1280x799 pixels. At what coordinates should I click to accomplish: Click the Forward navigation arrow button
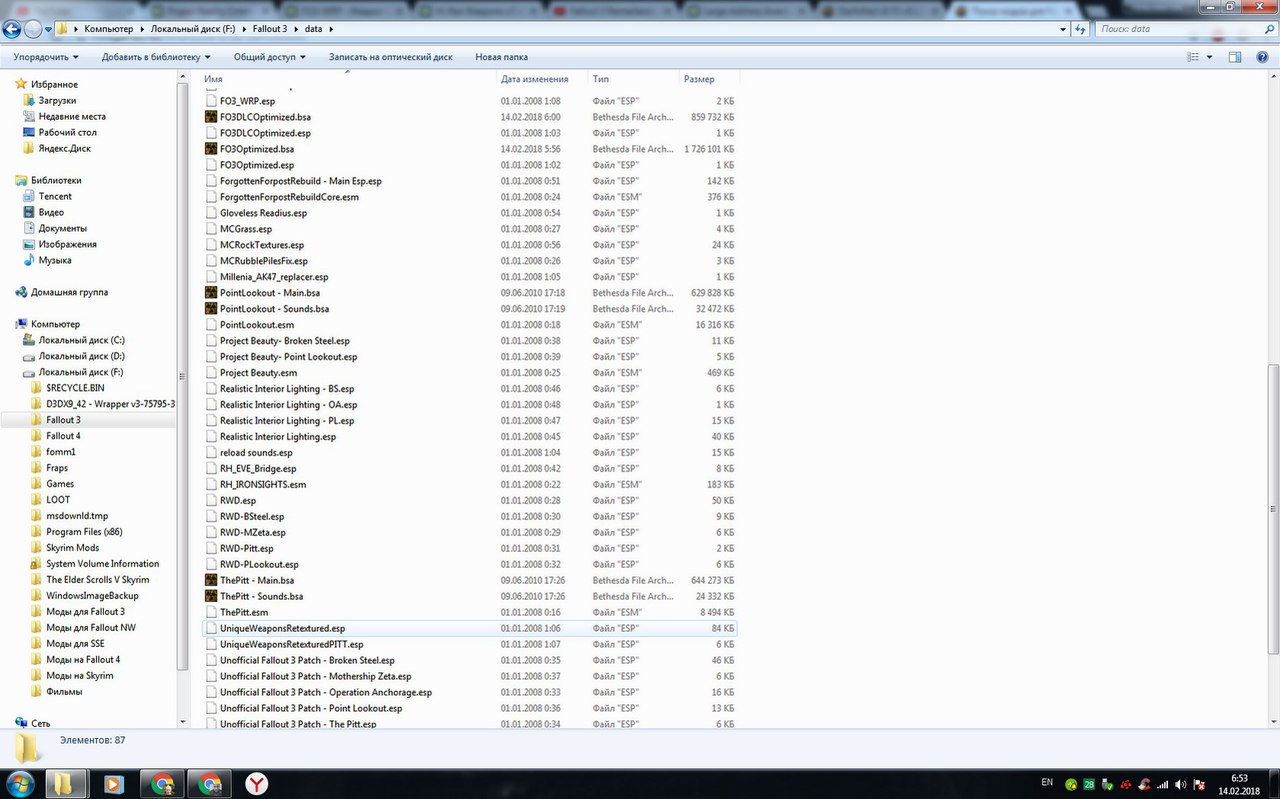(32, 29)
